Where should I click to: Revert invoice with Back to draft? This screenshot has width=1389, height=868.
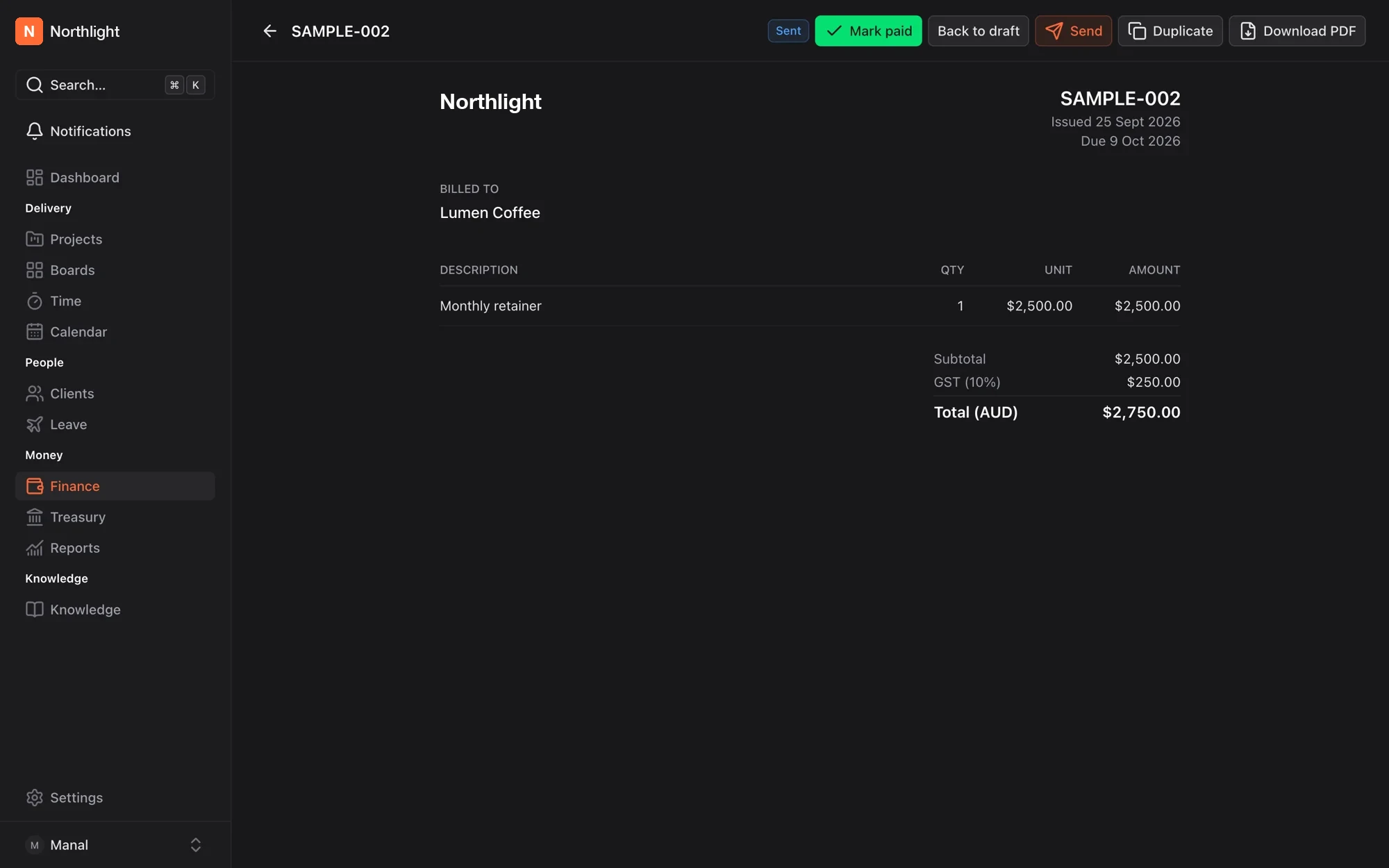(978, 31)
